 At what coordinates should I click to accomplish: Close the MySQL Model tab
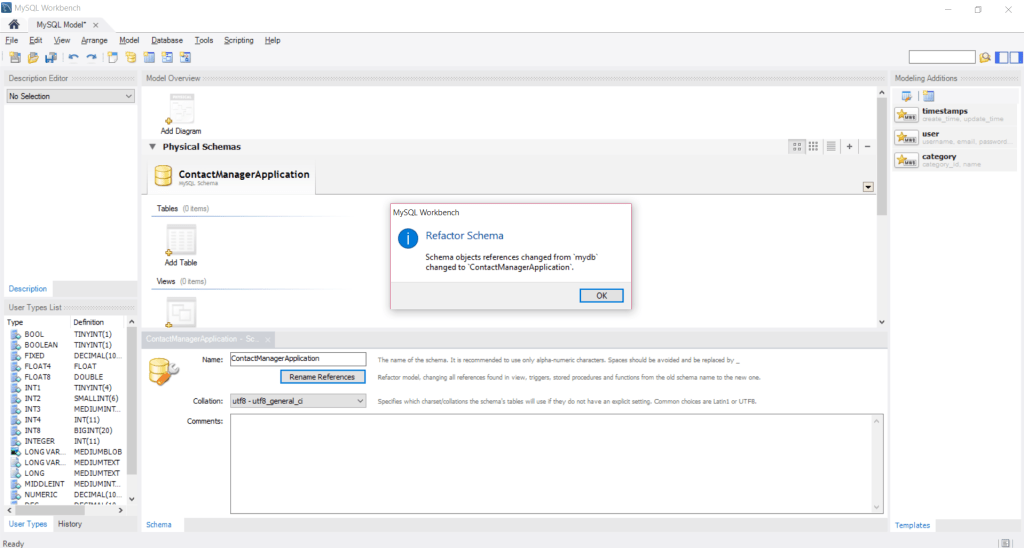pos(95,25)
